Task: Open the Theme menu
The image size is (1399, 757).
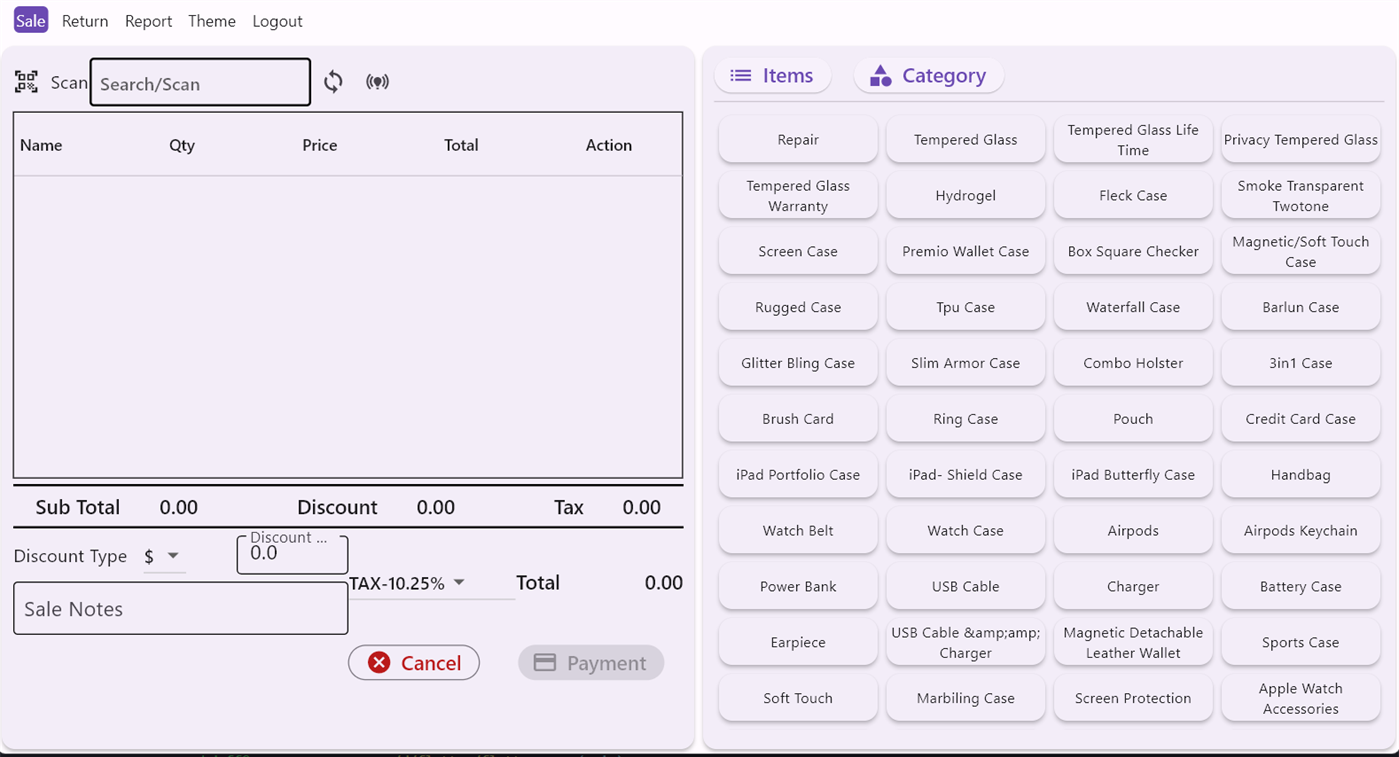Action: pos(212,20)
